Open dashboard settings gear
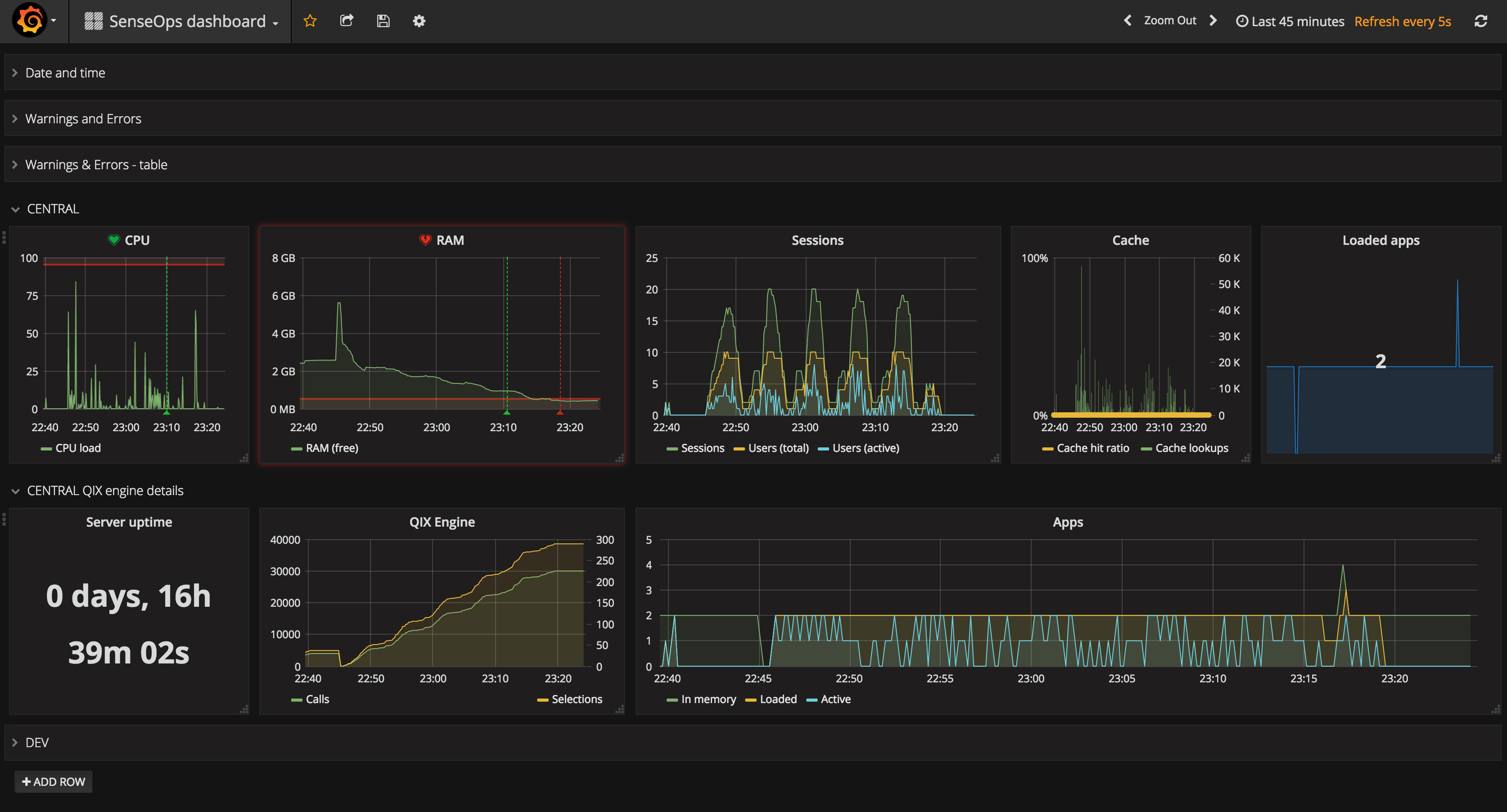The height and width of the screenshot is (812, 1507). [419, 20]
